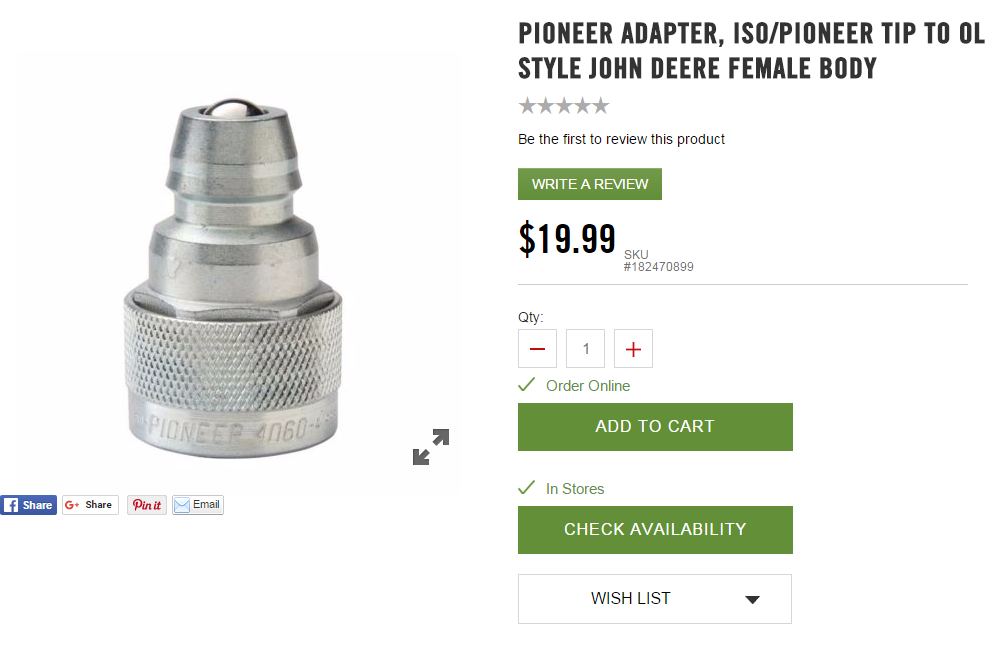Click the Qty number field

585,349
